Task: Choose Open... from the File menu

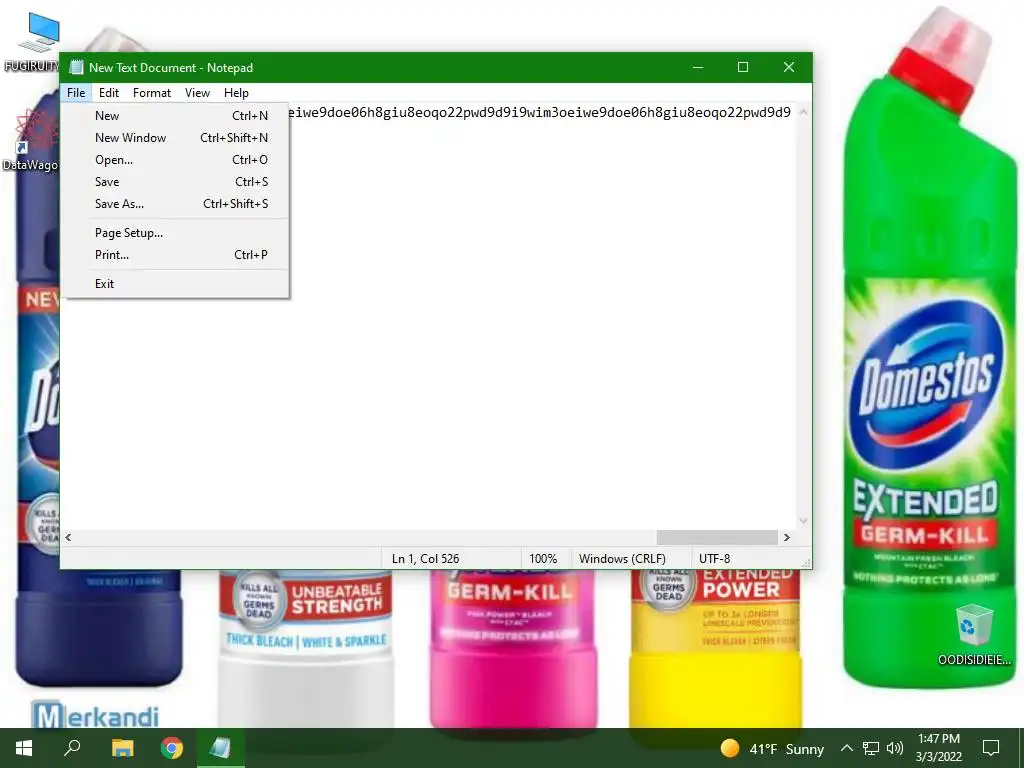Action: coord(175,160)
